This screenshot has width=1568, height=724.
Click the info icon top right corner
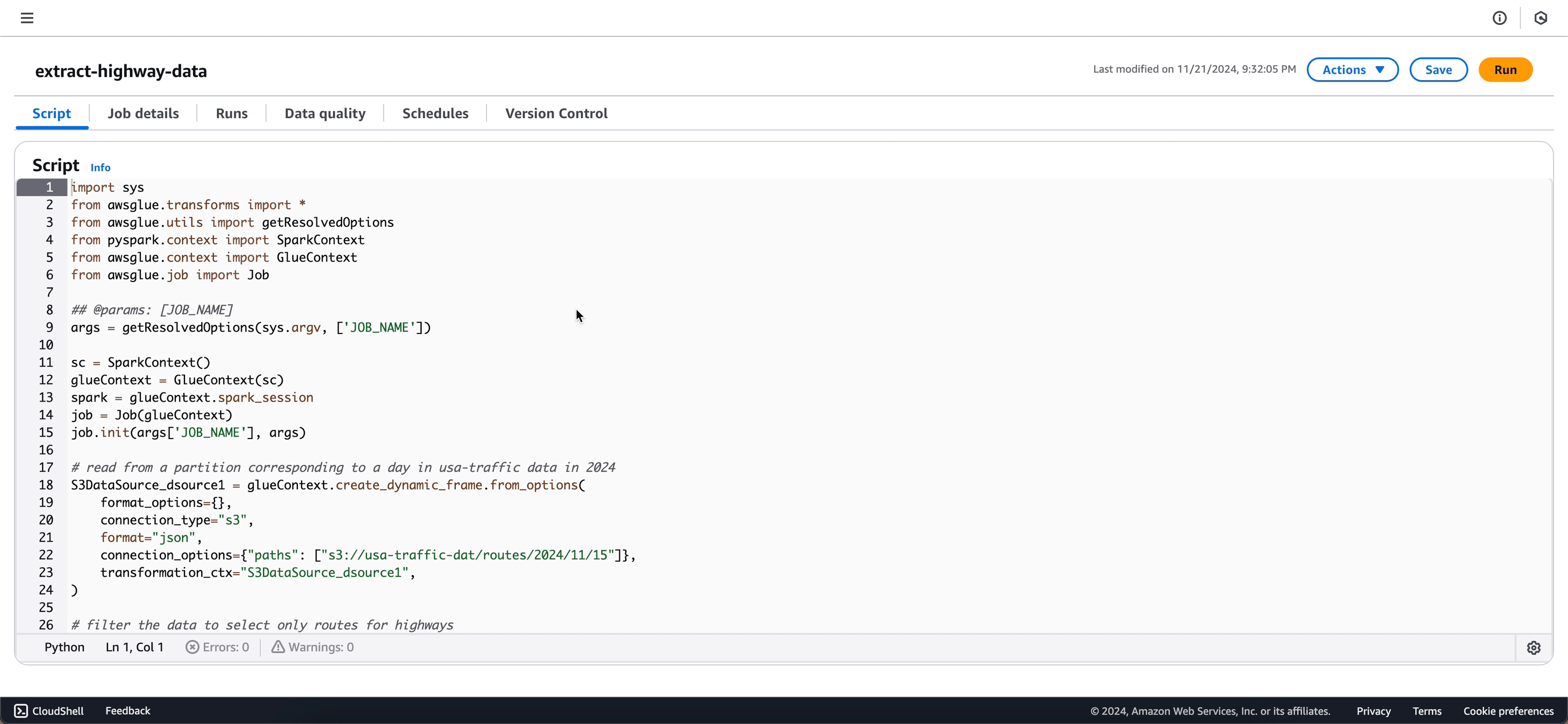coord(1498,18)
